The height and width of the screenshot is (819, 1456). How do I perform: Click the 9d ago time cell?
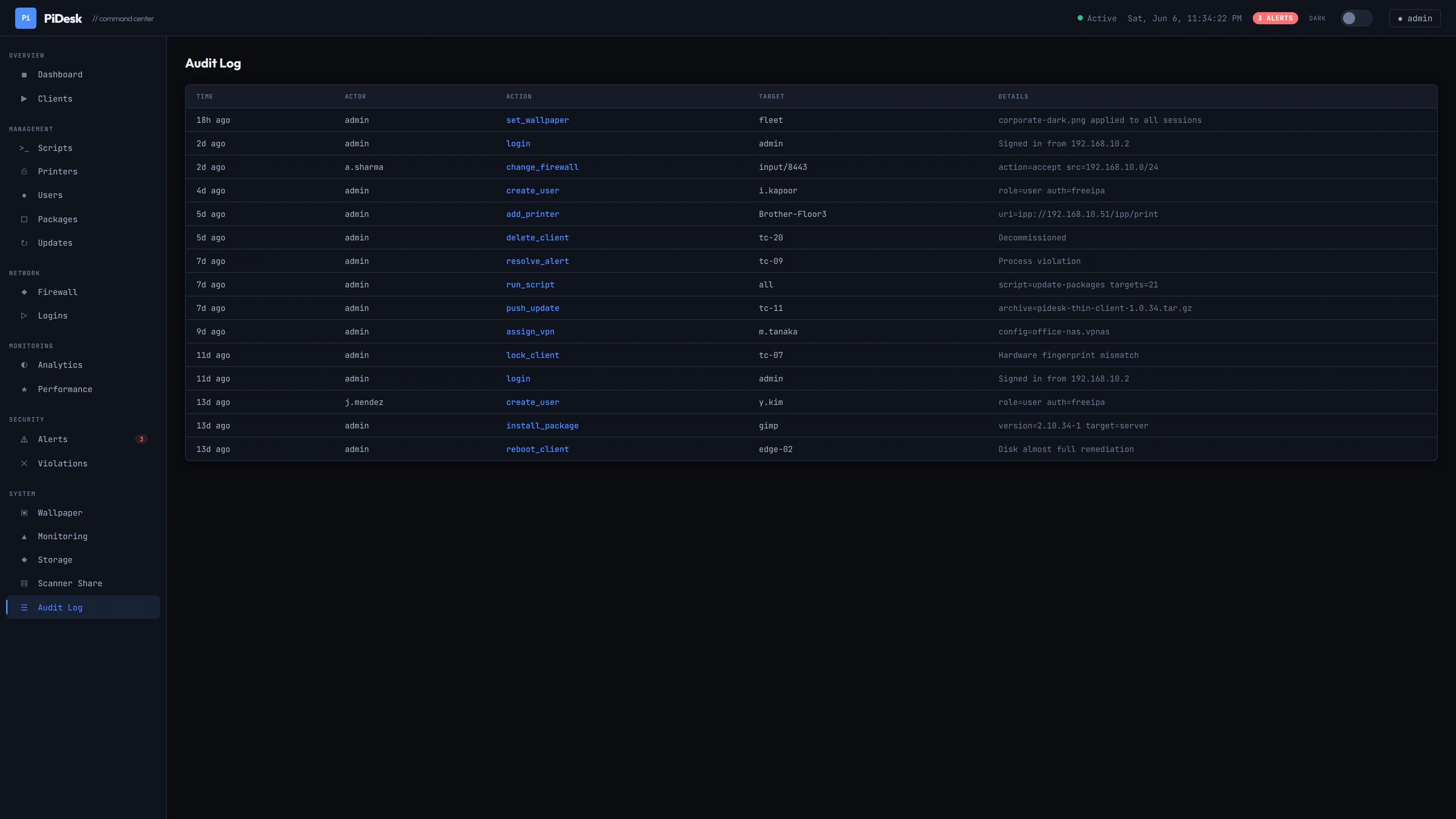click(x=211, y=332)
